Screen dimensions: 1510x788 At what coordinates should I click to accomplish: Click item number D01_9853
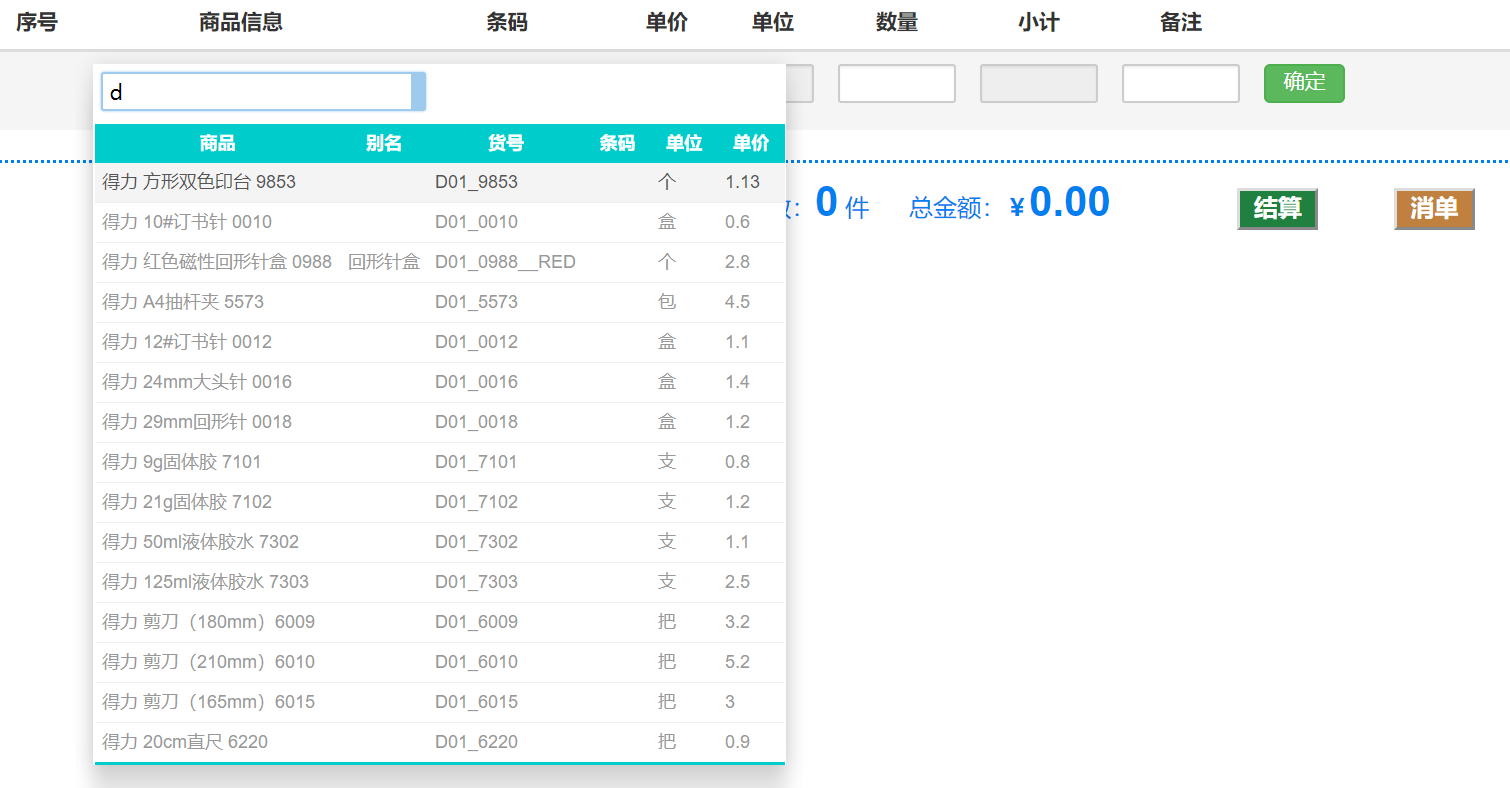(476, 182)
